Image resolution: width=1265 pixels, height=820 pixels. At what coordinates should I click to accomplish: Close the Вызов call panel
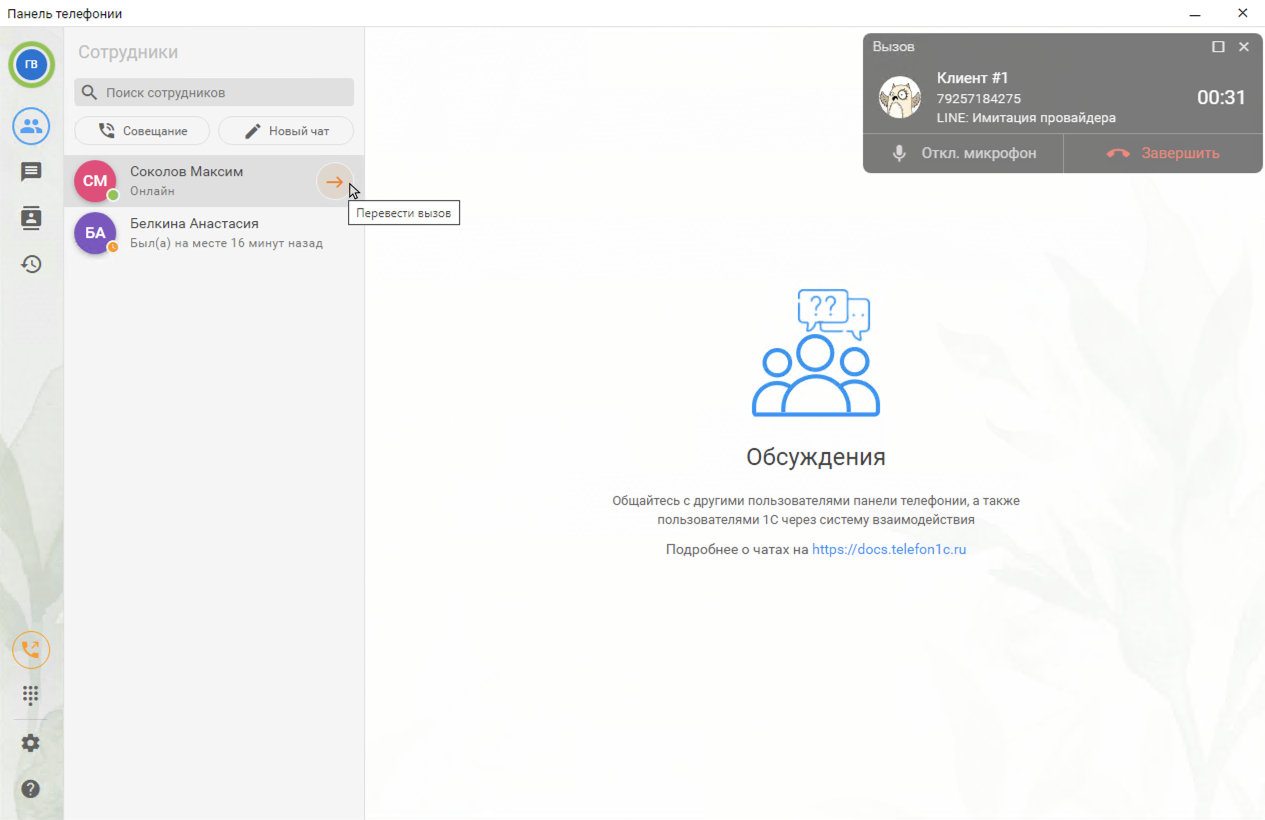tap(1244, 47)
